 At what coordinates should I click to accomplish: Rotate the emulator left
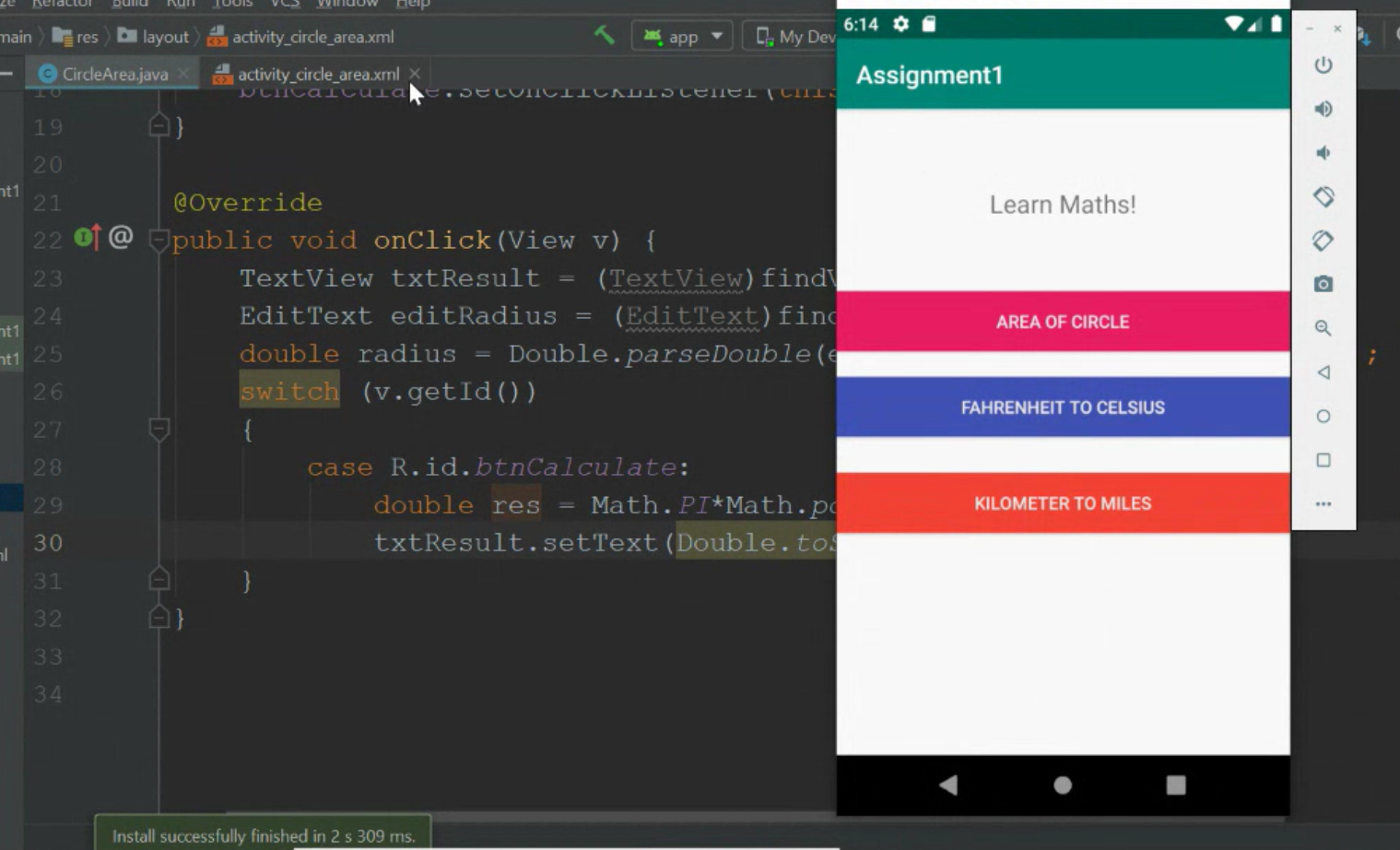click(x=1324, y=196)
